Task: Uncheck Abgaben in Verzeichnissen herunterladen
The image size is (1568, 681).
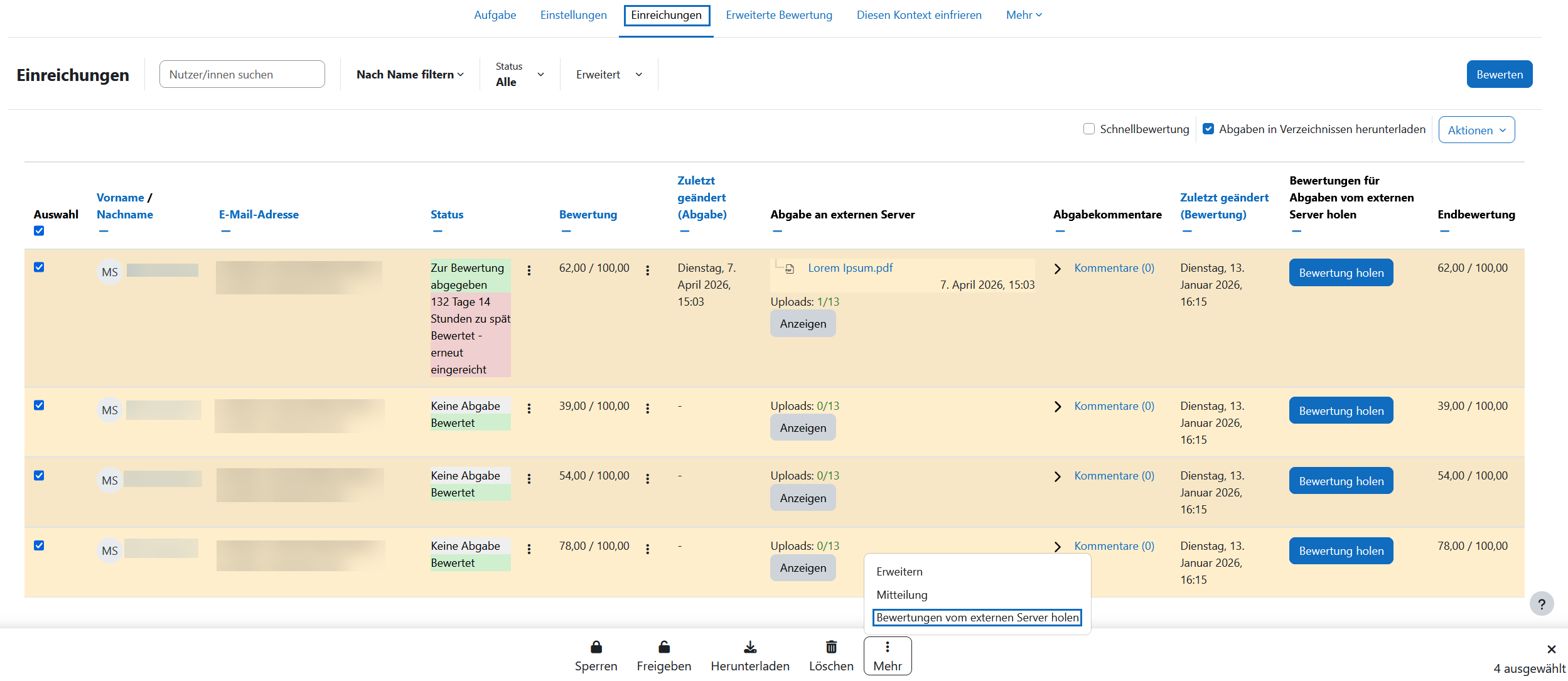Action: point(1208,129)
